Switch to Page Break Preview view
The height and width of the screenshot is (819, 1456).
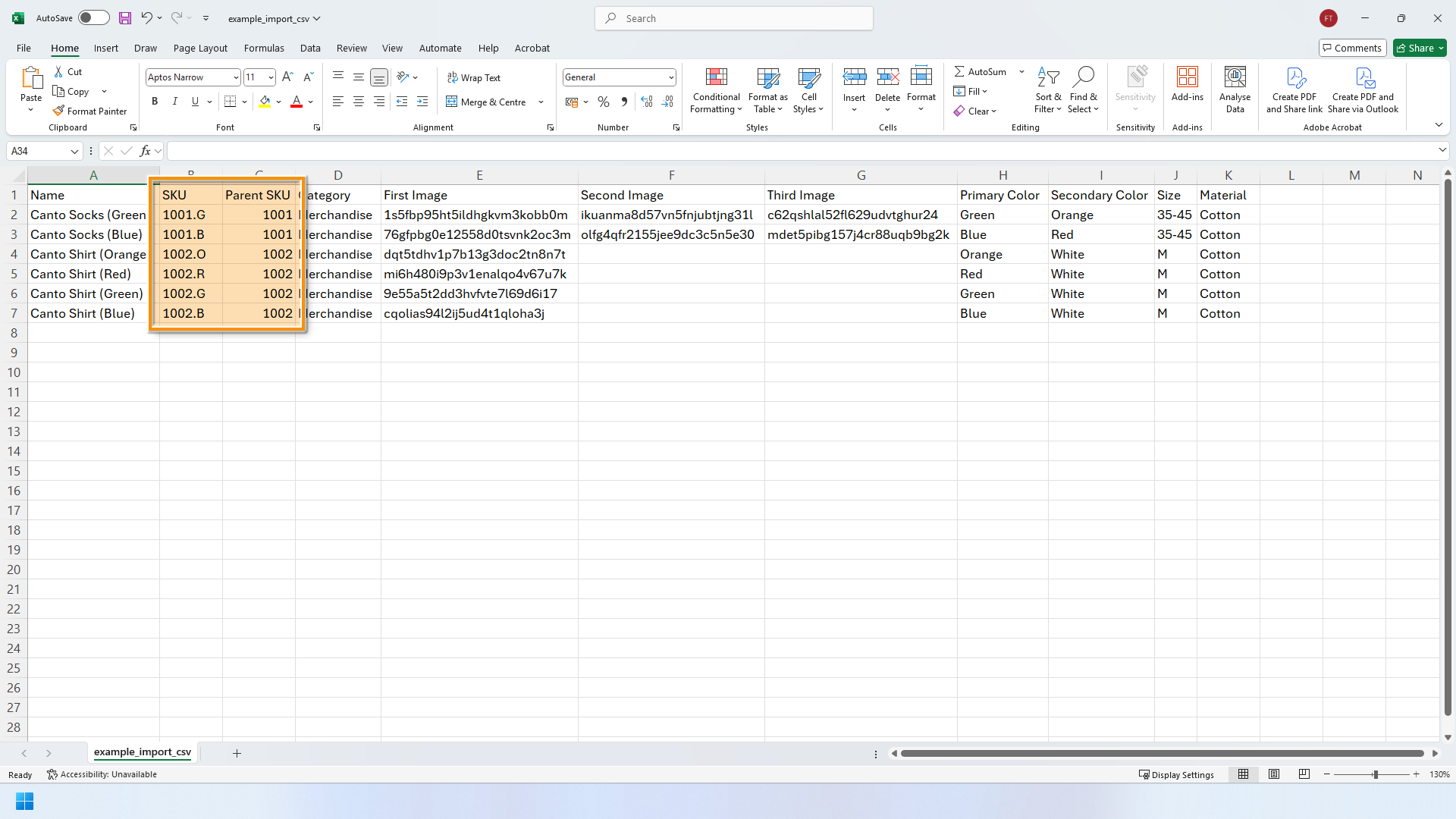pos(1304,774)
